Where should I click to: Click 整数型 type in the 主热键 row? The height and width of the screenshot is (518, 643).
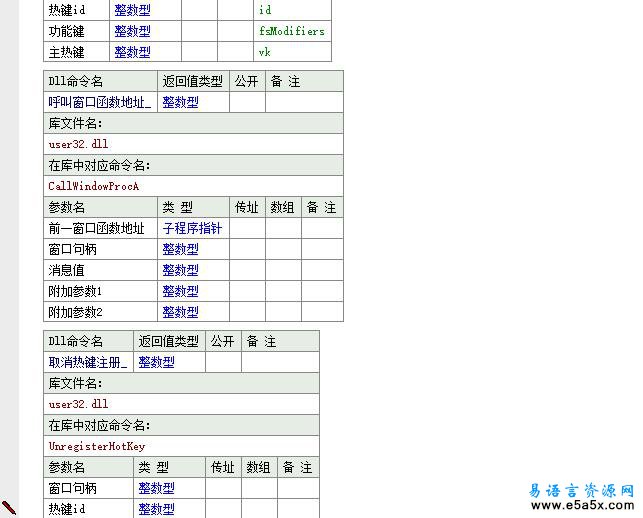(132, 52)
